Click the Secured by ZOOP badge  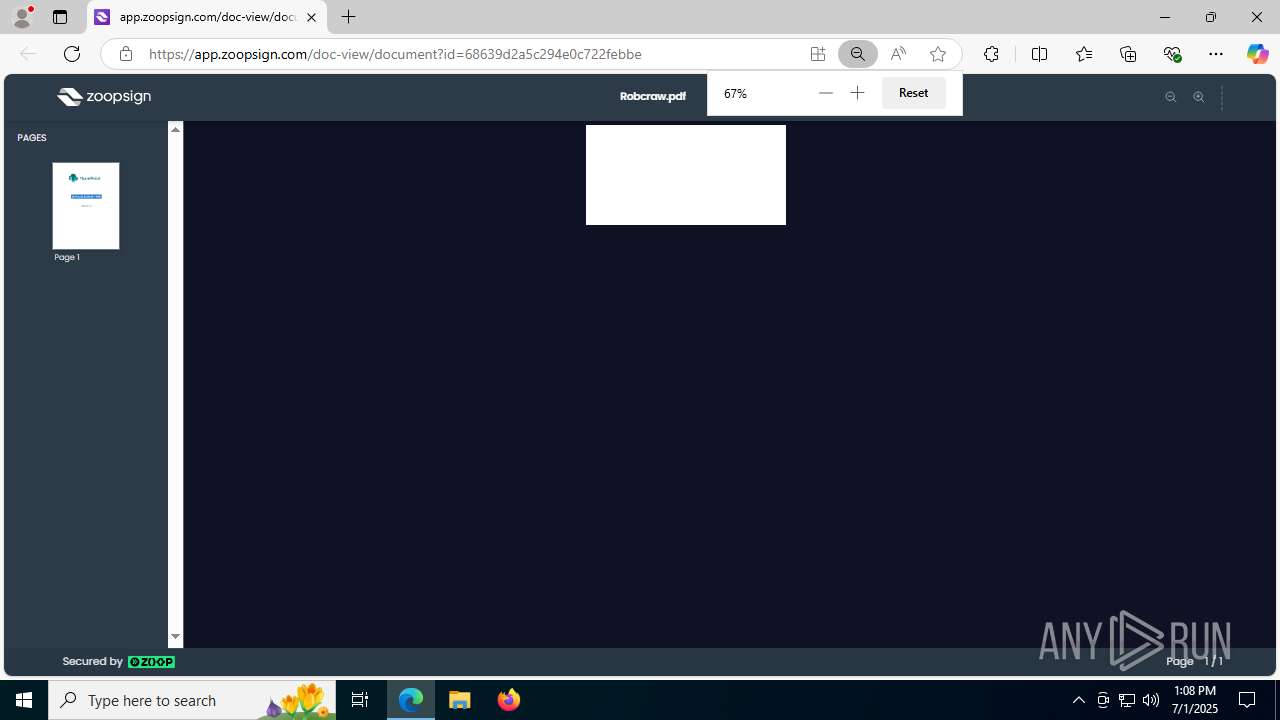click(x=119, y=662)
